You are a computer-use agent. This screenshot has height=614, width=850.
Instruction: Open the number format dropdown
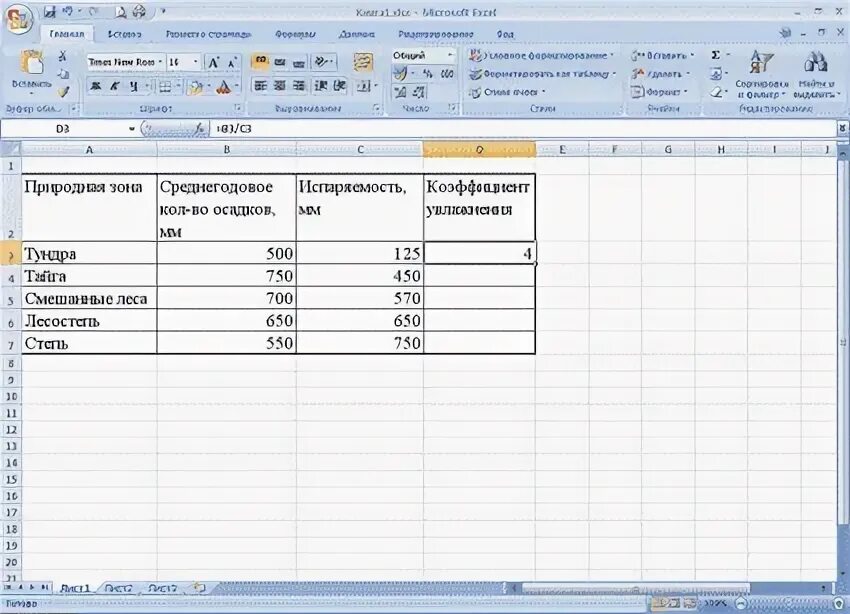[450, 55]
